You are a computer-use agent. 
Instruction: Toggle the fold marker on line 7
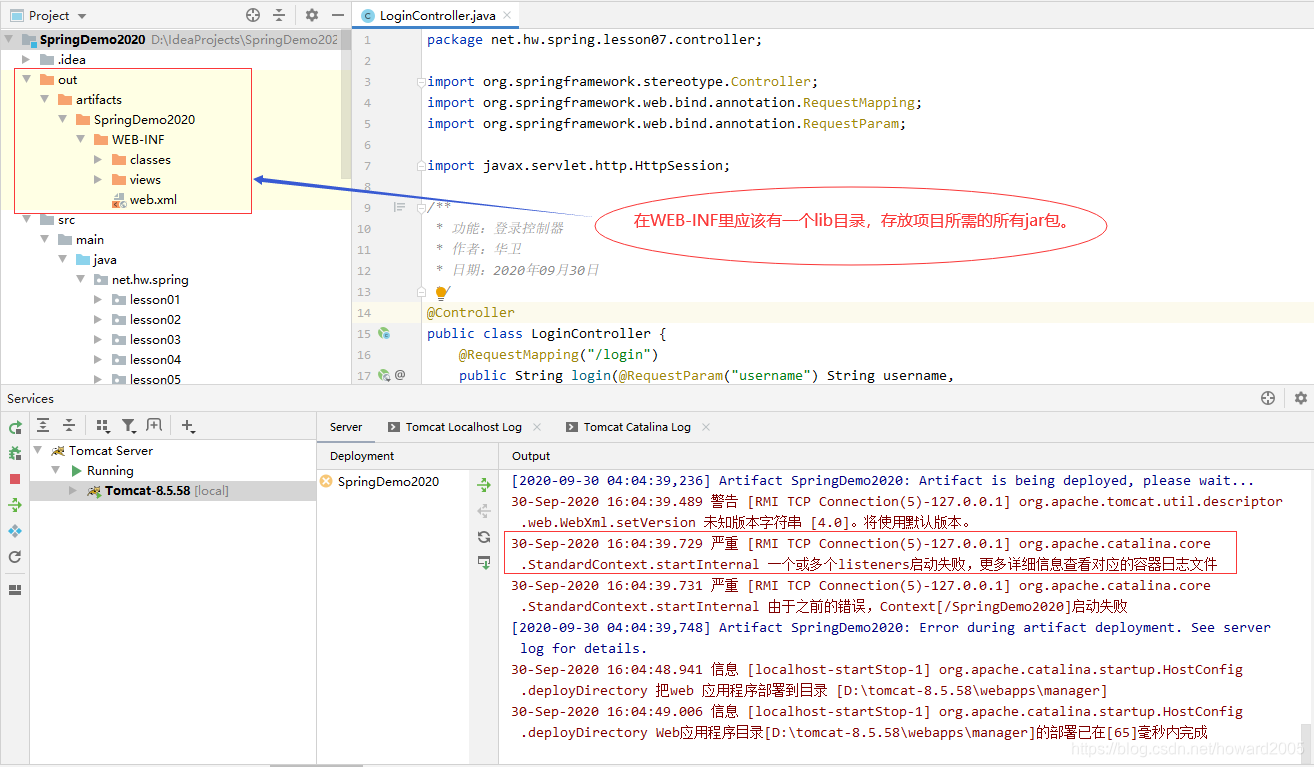422,166
